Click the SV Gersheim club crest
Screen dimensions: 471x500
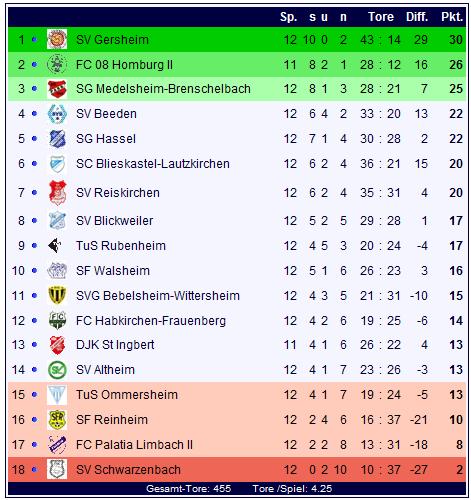point(57,39)
